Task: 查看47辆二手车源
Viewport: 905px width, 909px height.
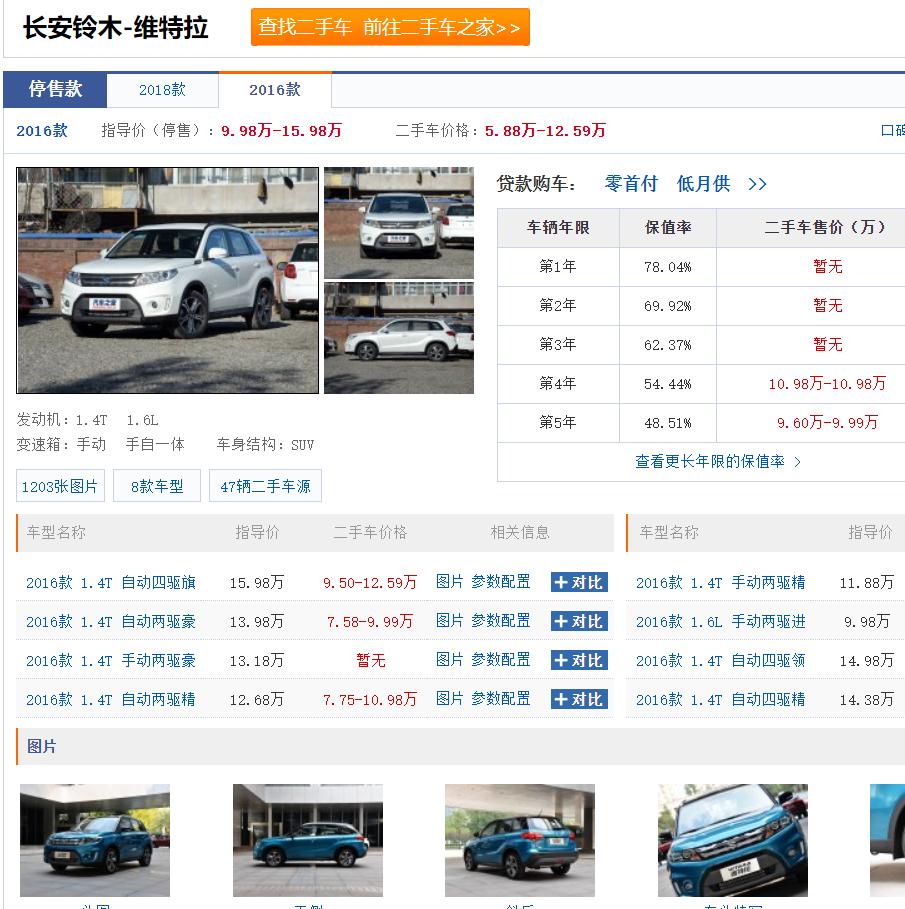Action: point(265,486)
